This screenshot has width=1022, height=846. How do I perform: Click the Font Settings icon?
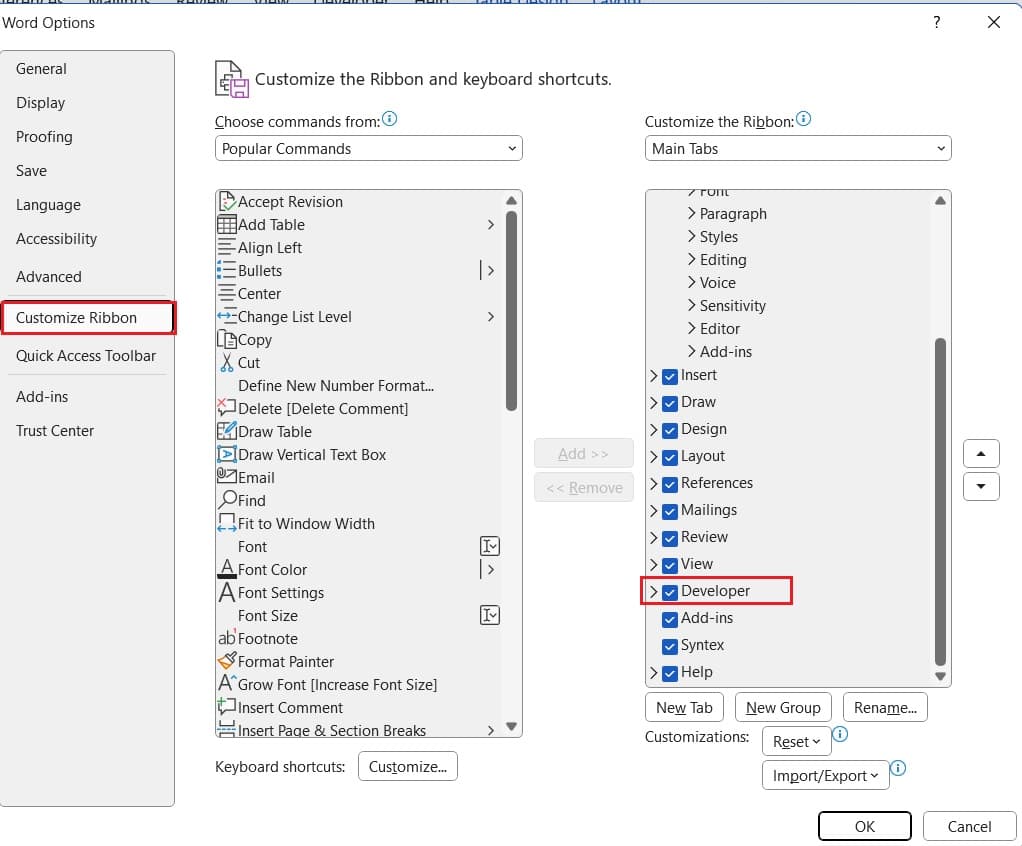click(x=226, y=592)
